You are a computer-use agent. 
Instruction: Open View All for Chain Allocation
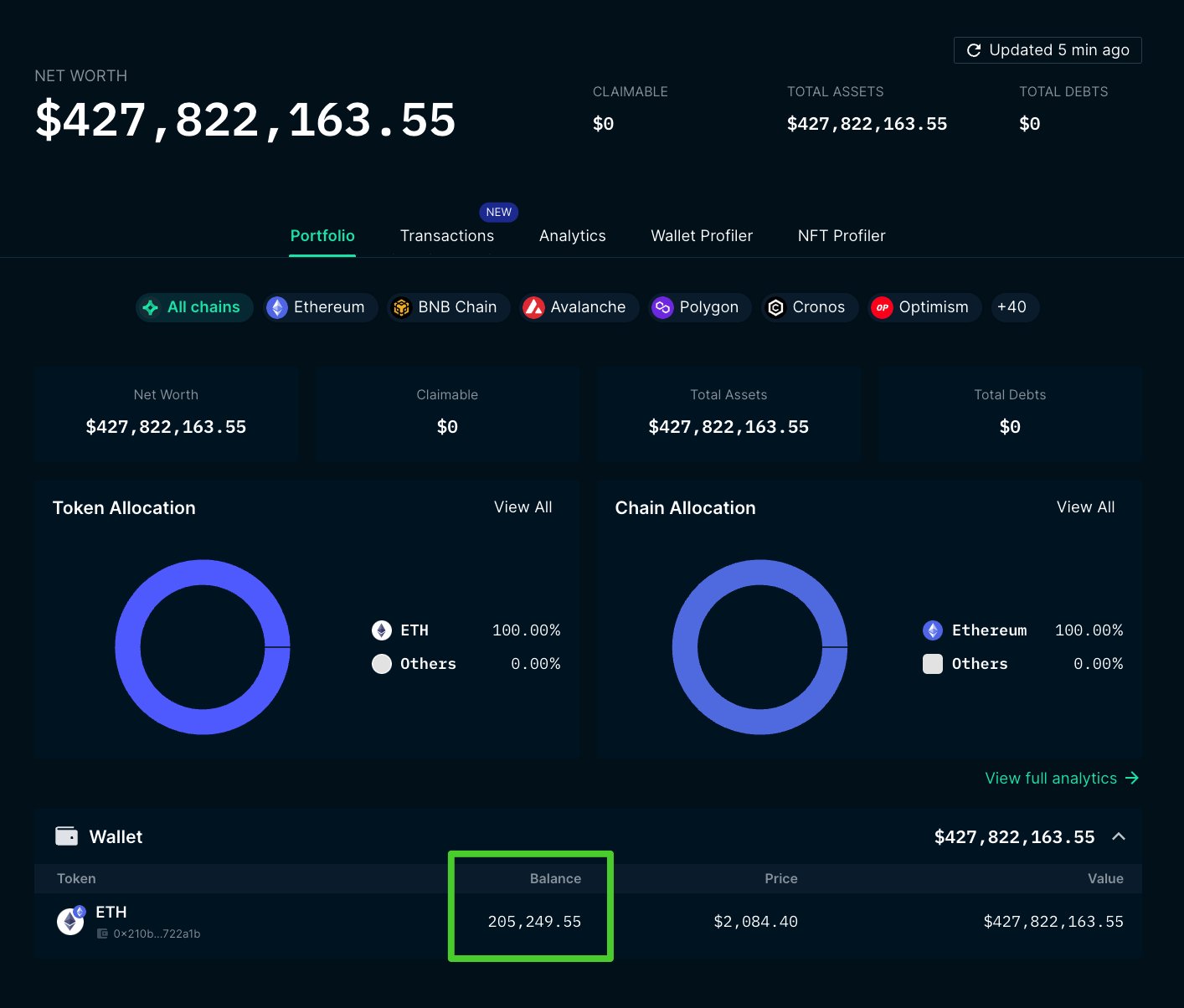tap(1085, 507)
